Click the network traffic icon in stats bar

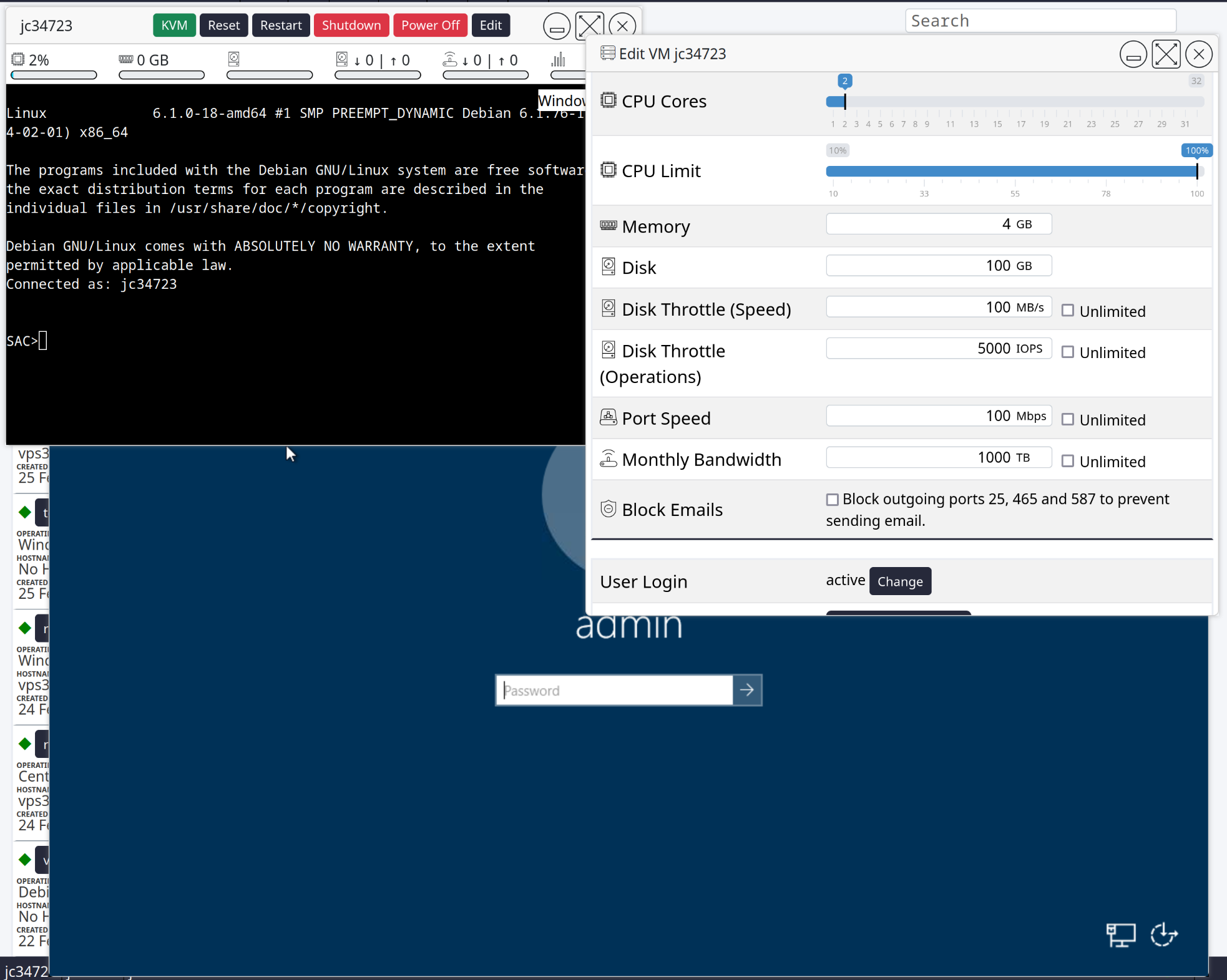[450, 59]
